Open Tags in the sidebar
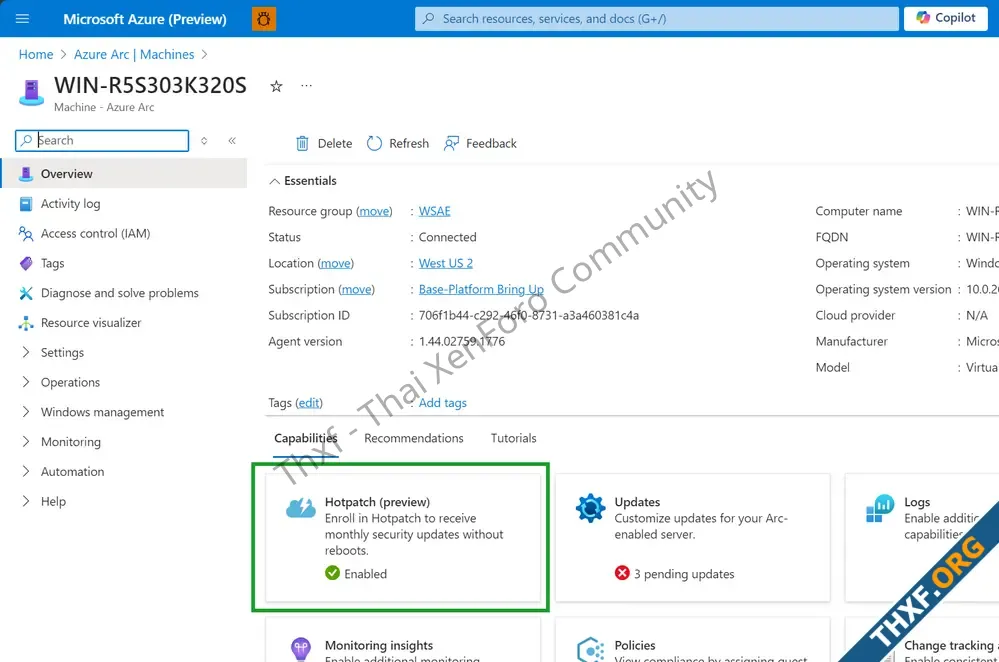The height and width of the screenshot is (662, 999). [x=52, y=263]
